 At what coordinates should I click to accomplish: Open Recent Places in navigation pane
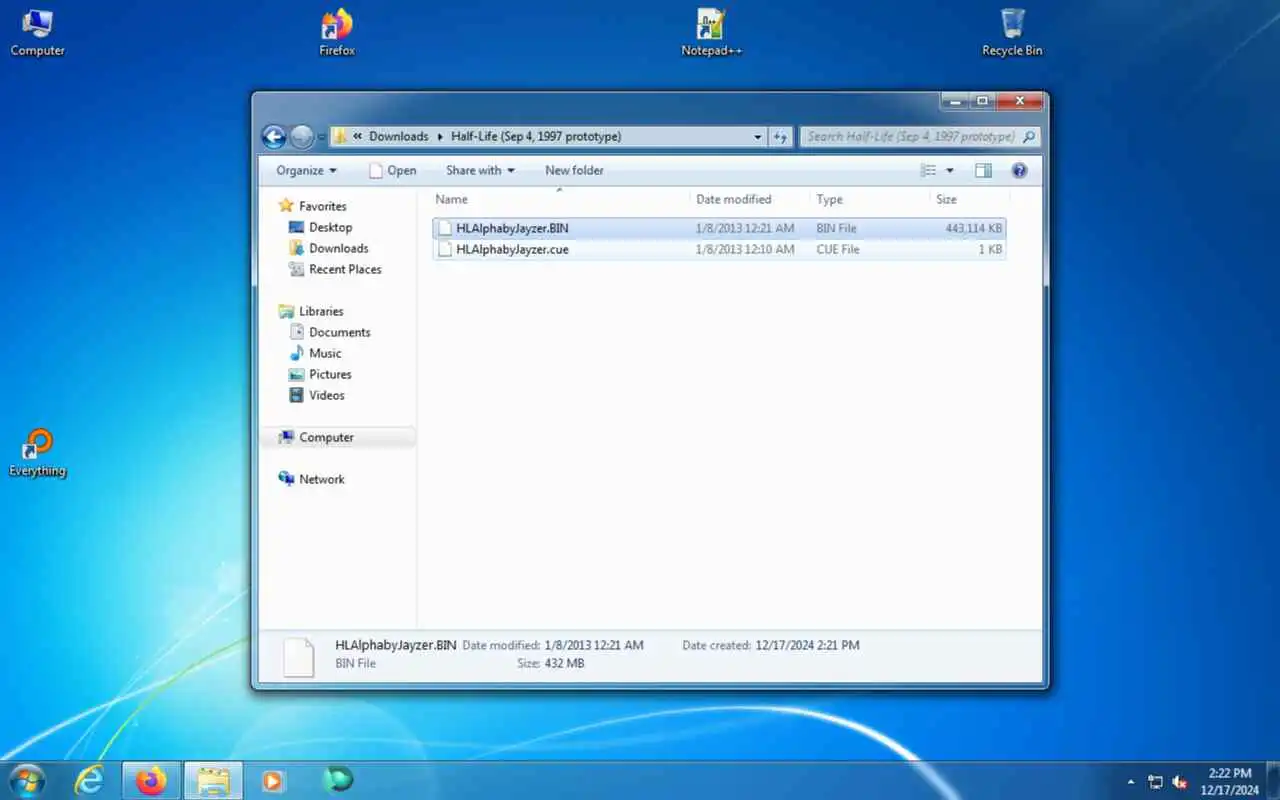point(345,269)
